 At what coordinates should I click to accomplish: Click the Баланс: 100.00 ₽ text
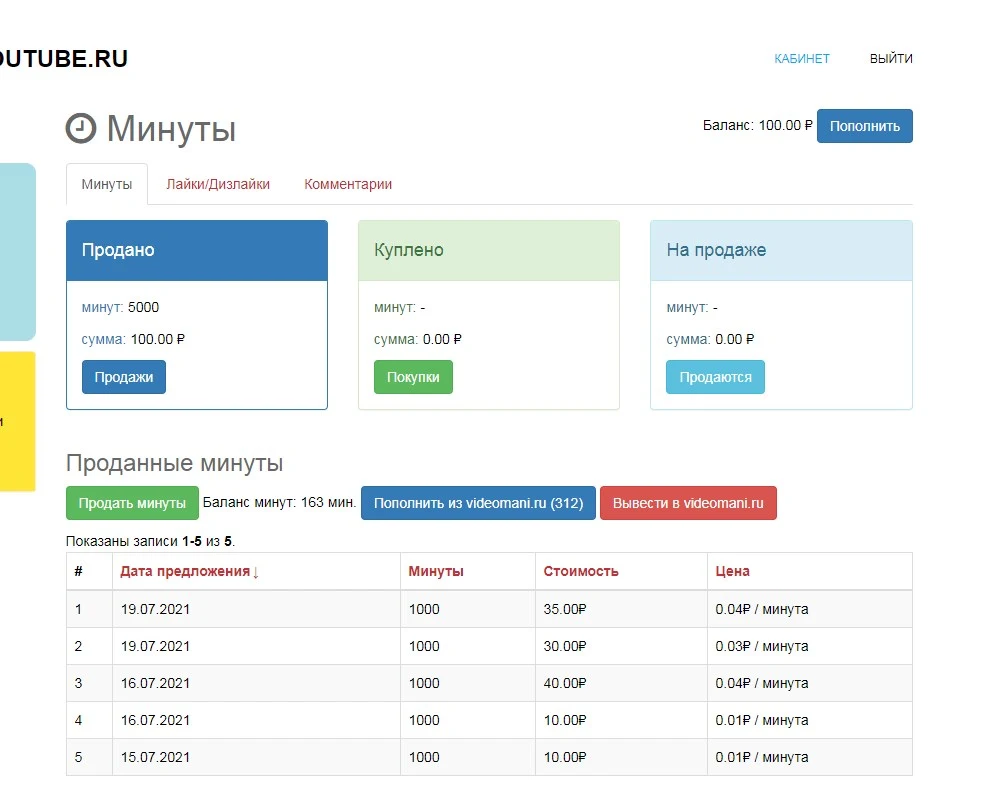point(757,125)
